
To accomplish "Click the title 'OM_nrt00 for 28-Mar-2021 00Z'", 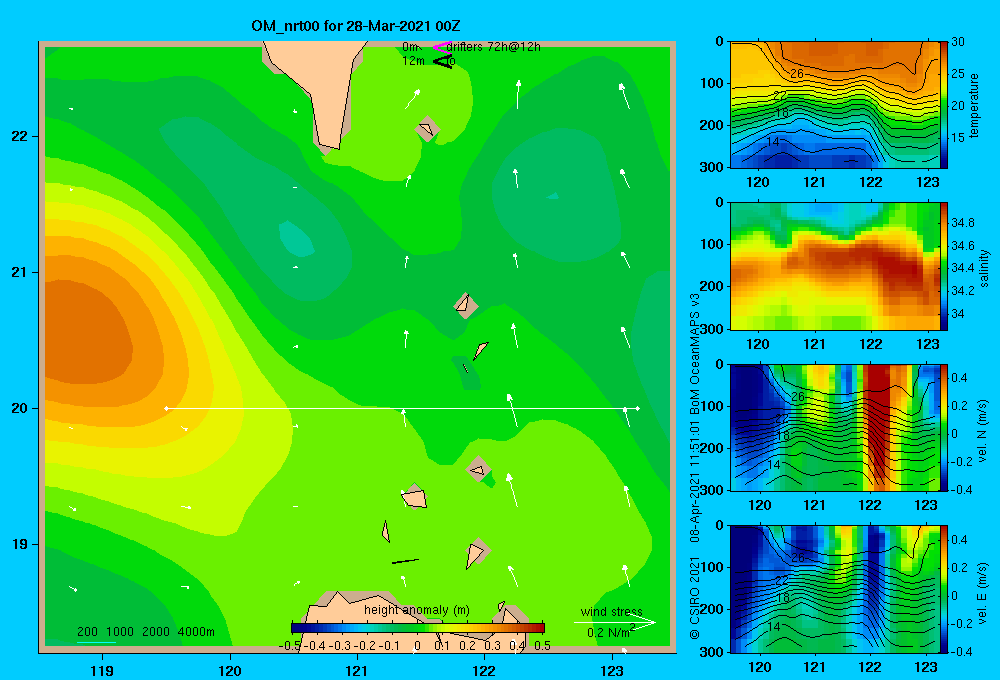I will click(356, 26).
